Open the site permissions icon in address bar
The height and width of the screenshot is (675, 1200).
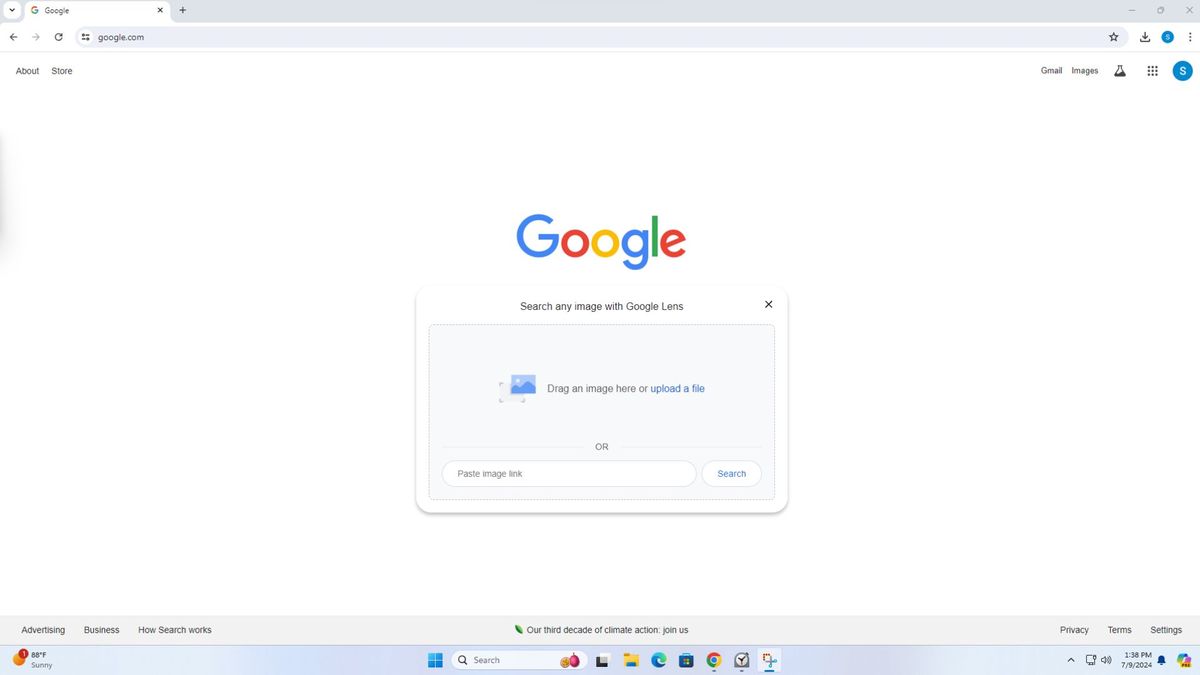click(x=85, y=37)
